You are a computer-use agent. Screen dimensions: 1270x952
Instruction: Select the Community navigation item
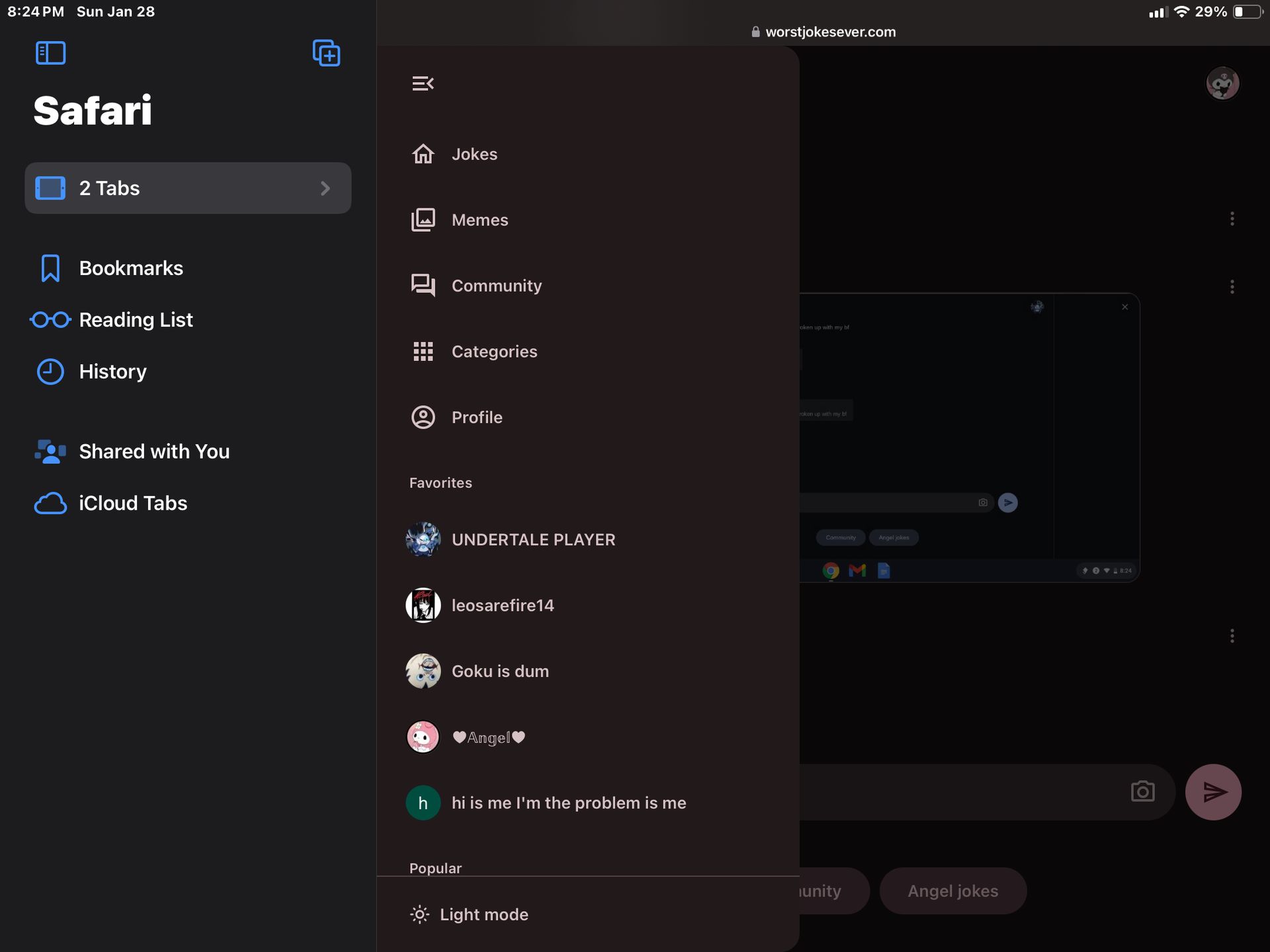click(x=496, y=286)
